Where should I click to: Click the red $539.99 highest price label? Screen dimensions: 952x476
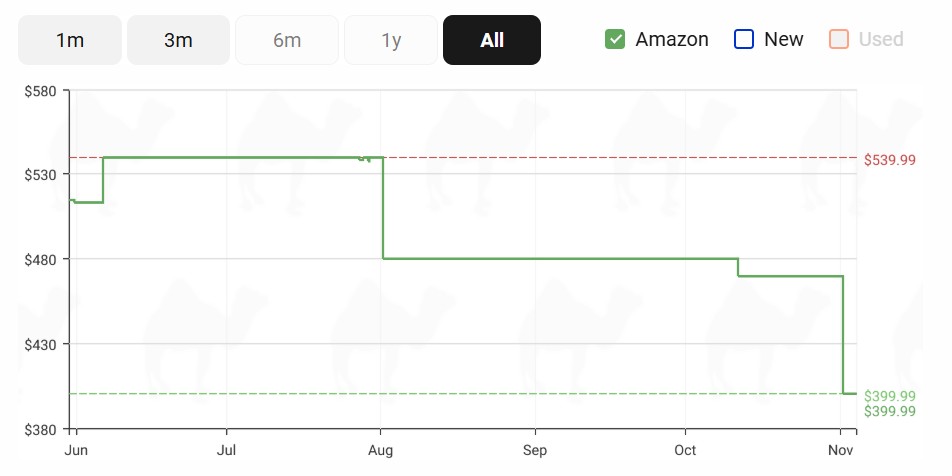[x=889, y=160]
